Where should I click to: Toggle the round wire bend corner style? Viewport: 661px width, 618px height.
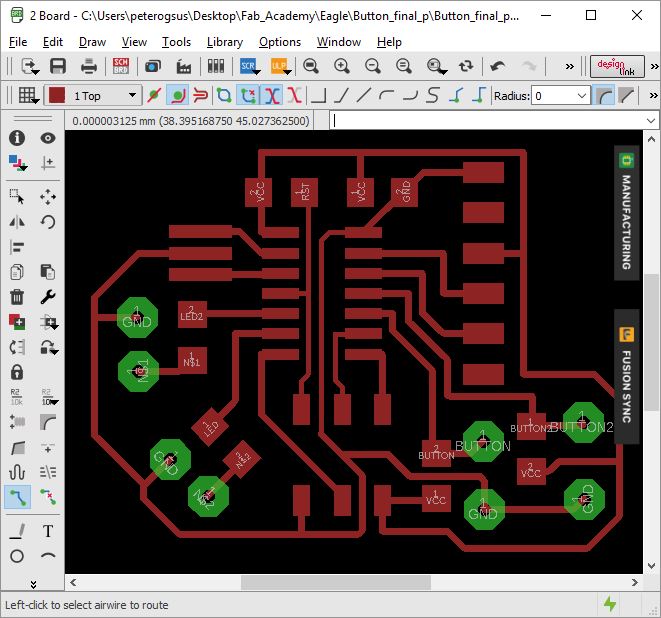pyautogui.click(x=603, y=96)
